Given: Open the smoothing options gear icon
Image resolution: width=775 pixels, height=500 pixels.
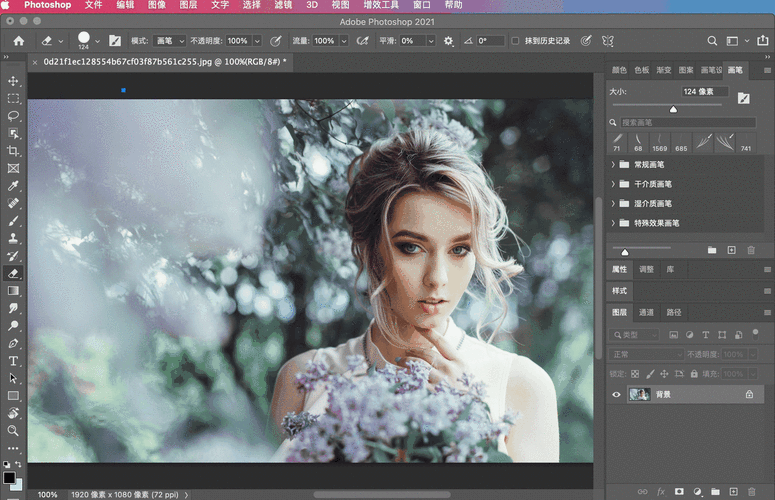Looking at the screenshot, I should tap(448, 41).
